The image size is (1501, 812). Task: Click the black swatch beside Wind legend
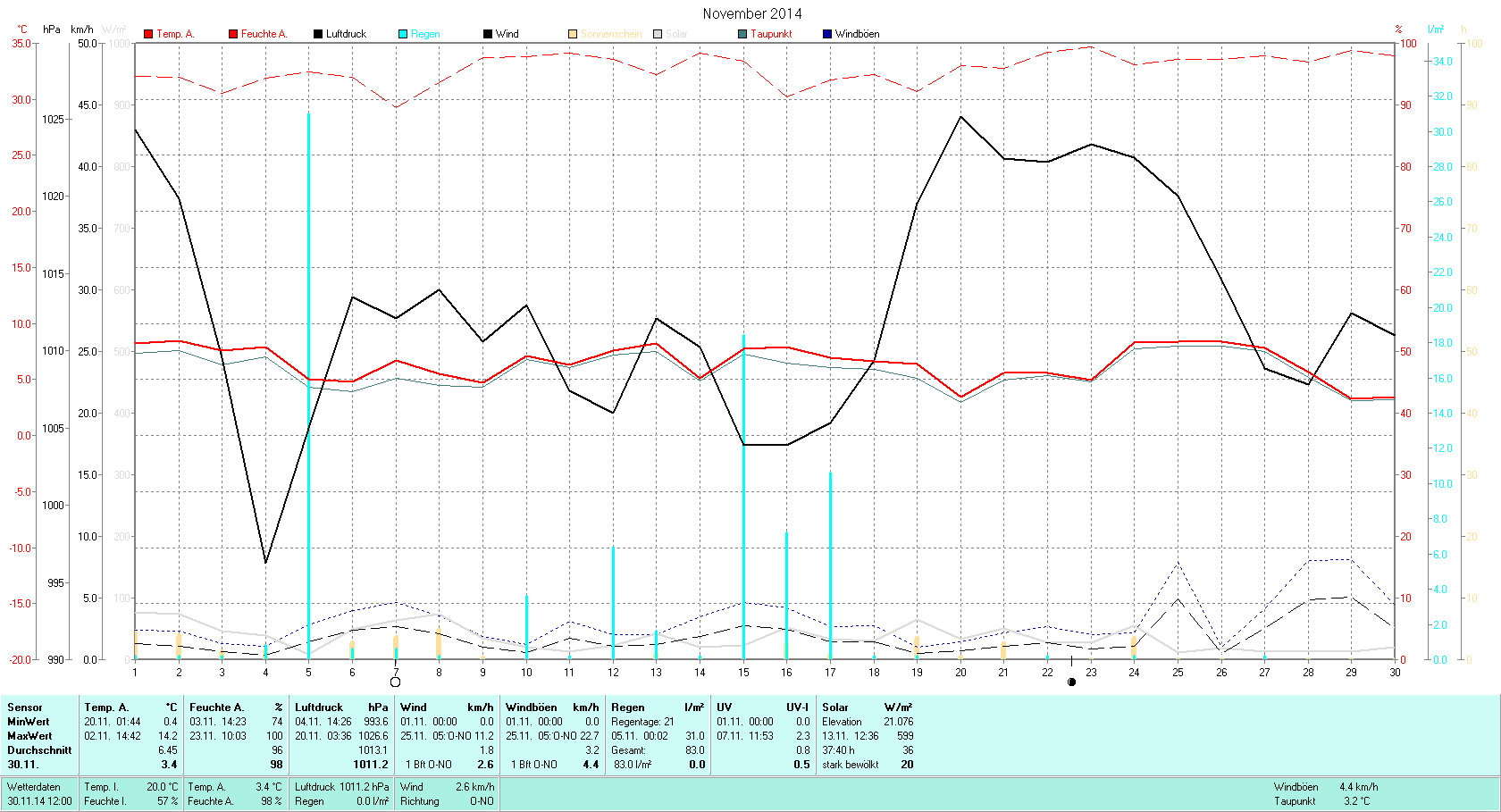click(488, 34)
